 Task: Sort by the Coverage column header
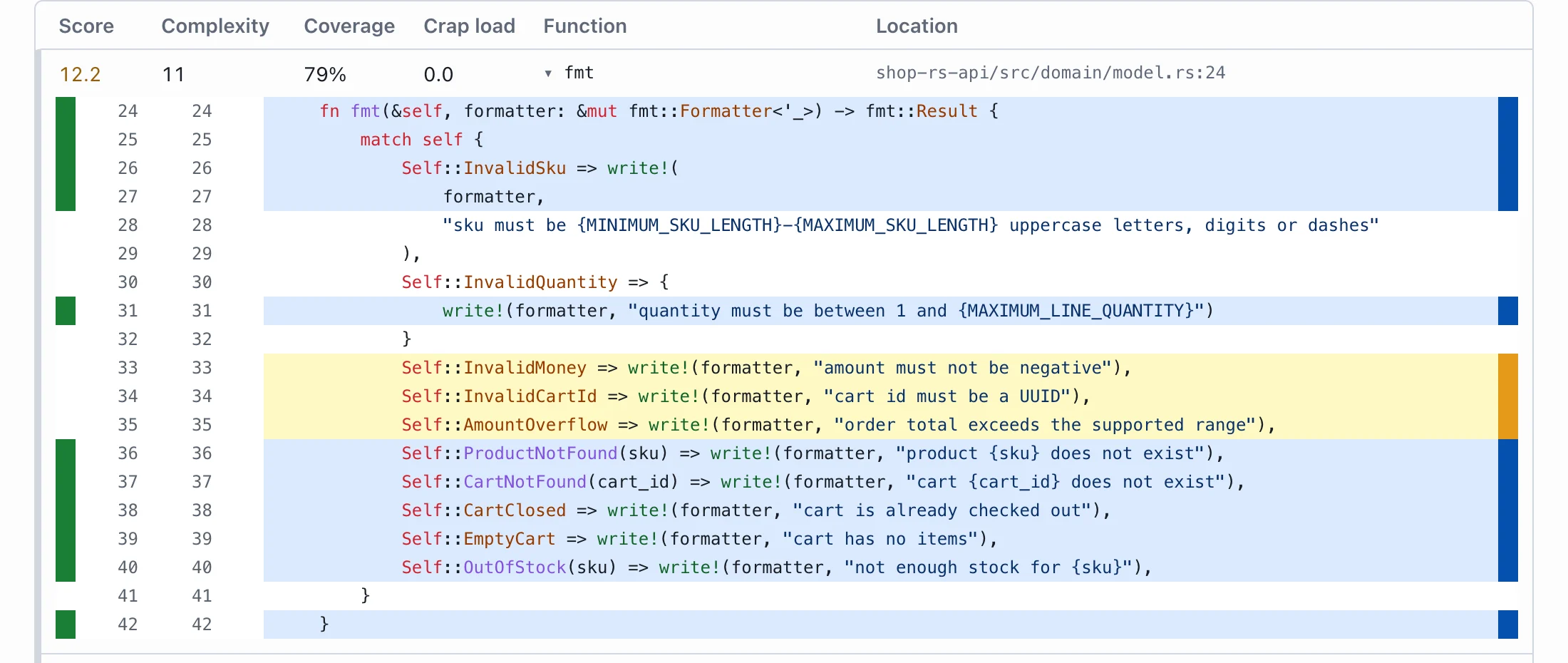[349, 26]
